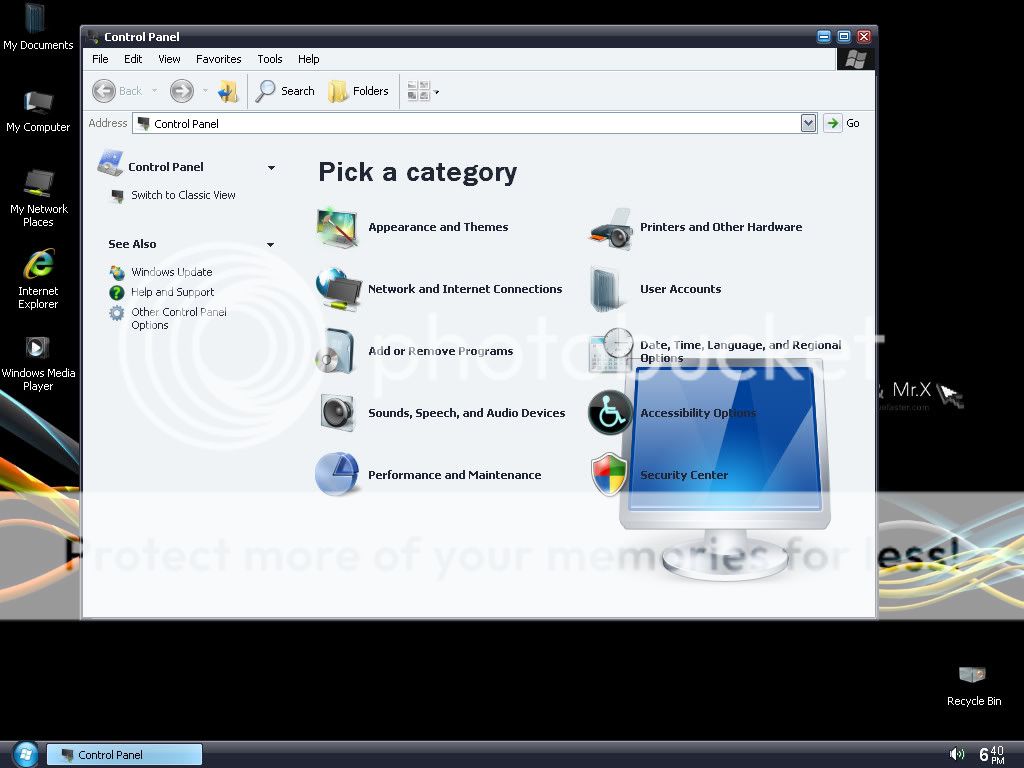Open Forward history dropdown arrow
The width and height of the screenshot is (1024, 768).
click(x=205, y=91)
